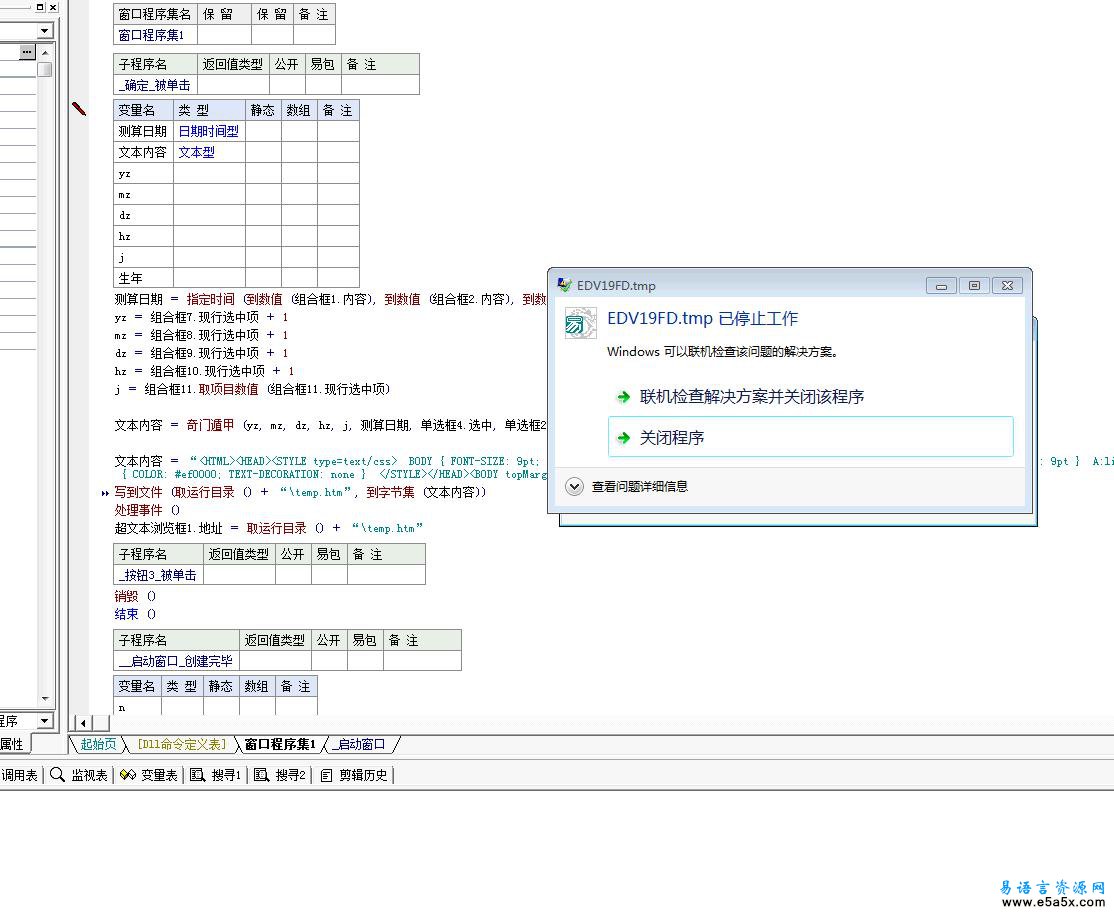Minimize the EDV19FD.tmp dialog window
1114x915 pixels.
941,286
